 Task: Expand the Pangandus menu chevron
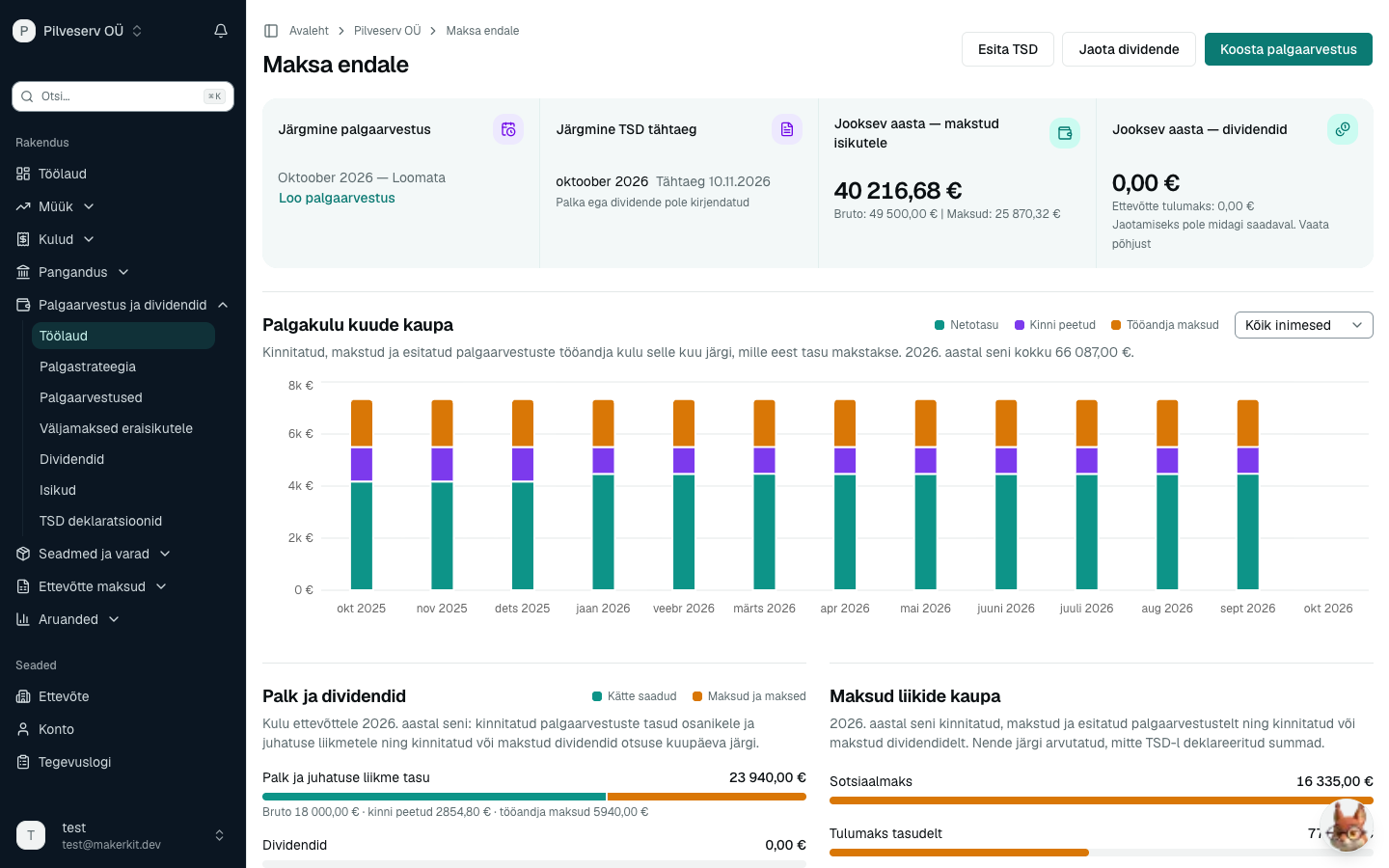pyautogui.click(x=123, y=272)
